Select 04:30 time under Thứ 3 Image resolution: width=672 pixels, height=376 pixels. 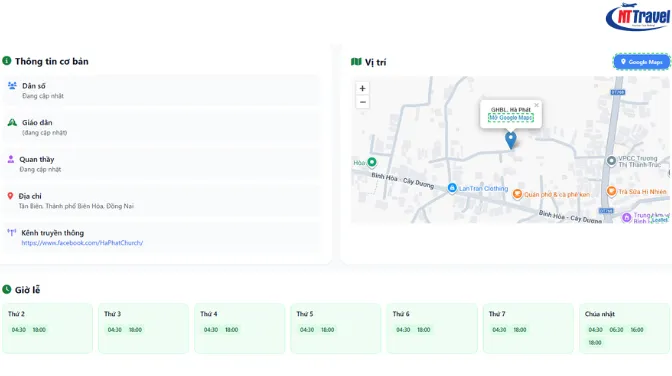click(114, 330)
